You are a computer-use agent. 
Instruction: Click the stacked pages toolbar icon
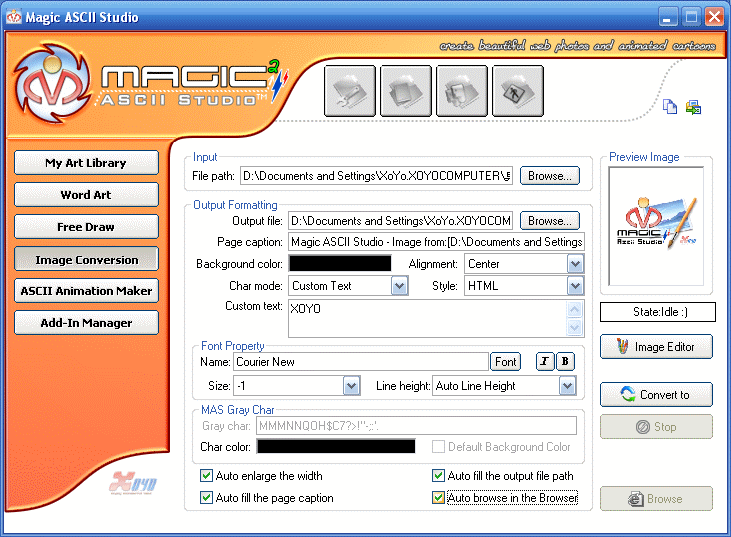click(406, 91)
